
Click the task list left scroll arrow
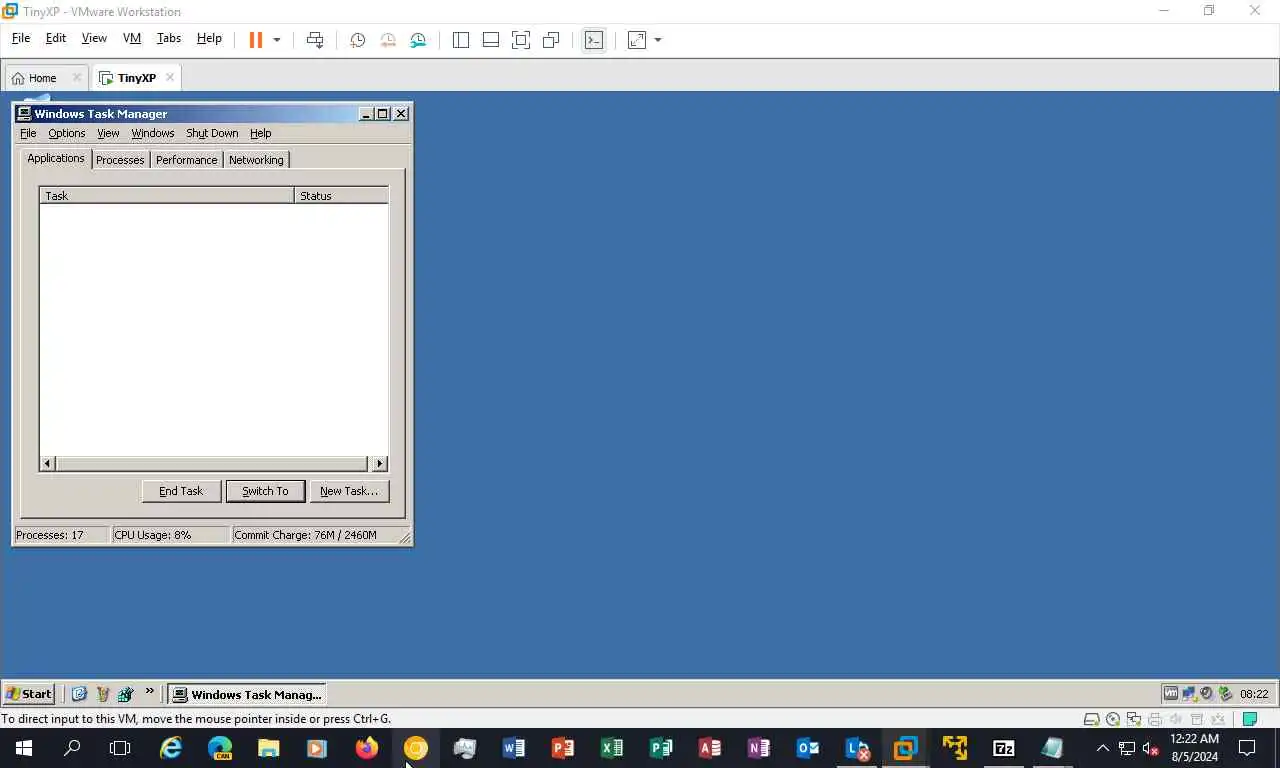coord(48,463)
